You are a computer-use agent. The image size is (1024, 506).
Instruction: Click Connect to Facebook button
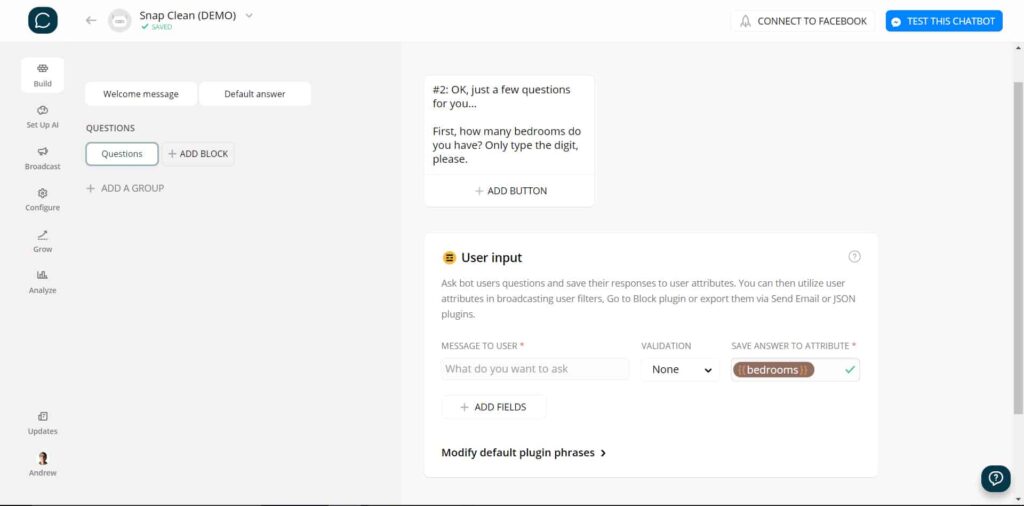click(803, 21)
